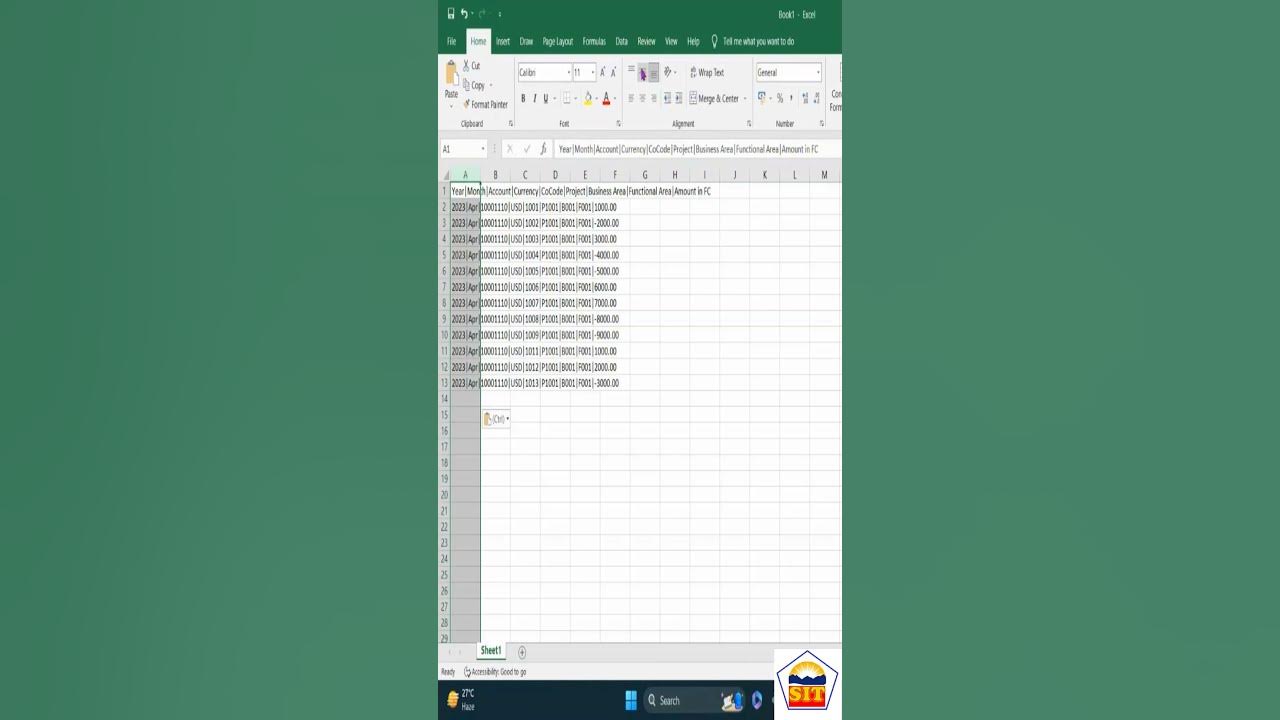This screenshot has height=720, width=1280.
Task: Expand the Name Box dropdown
Action: 483,149
